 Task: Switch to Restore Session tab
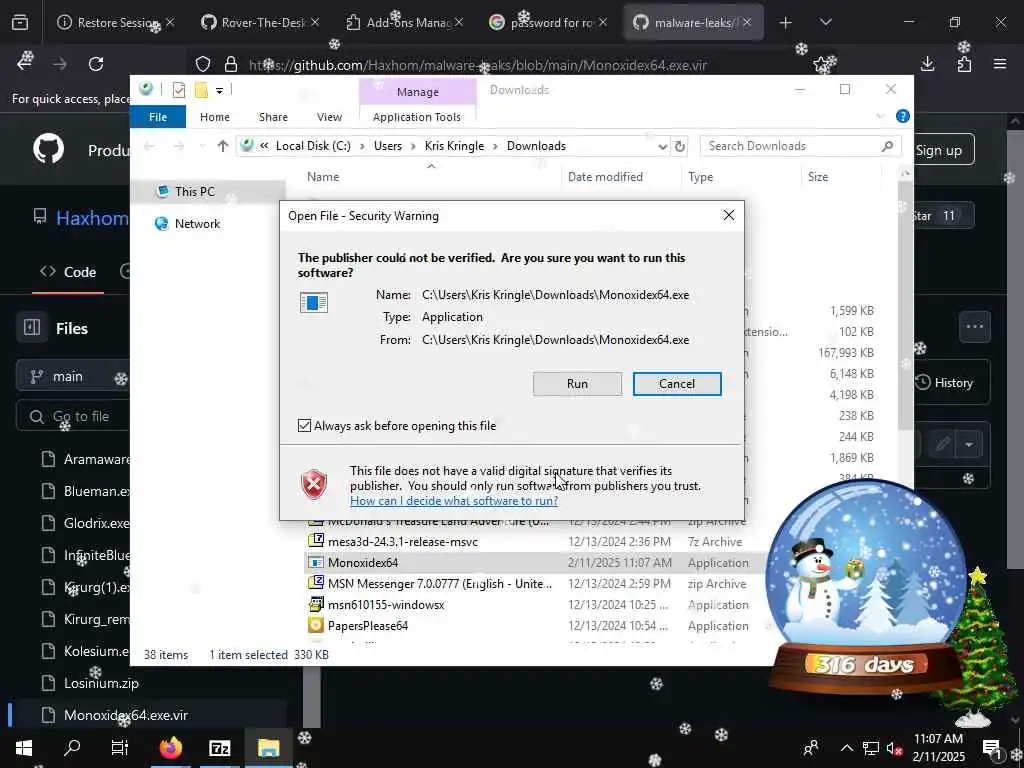[x=116, y=23]
